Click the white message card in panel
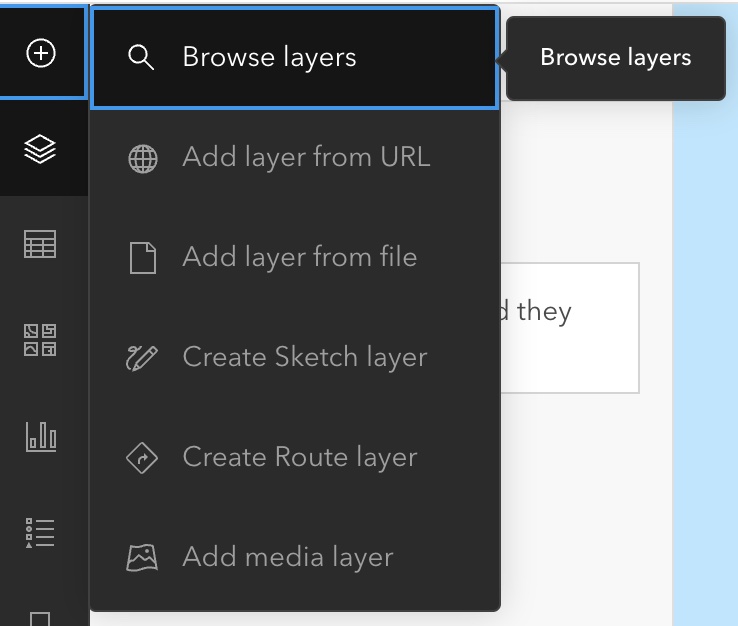 point(570,328)
